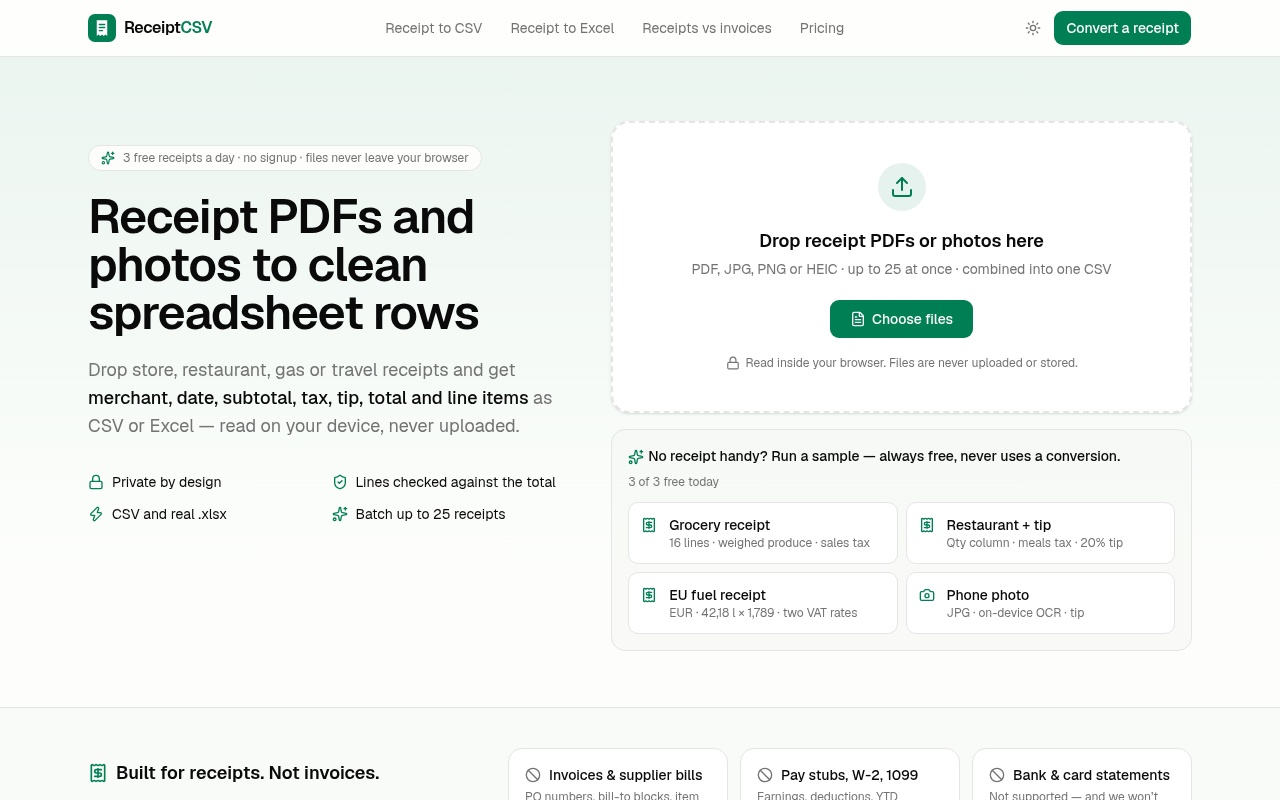The image size is (1280, 800).
Task: Run the EU fuel receipt sample
Action: click(763, 603)
